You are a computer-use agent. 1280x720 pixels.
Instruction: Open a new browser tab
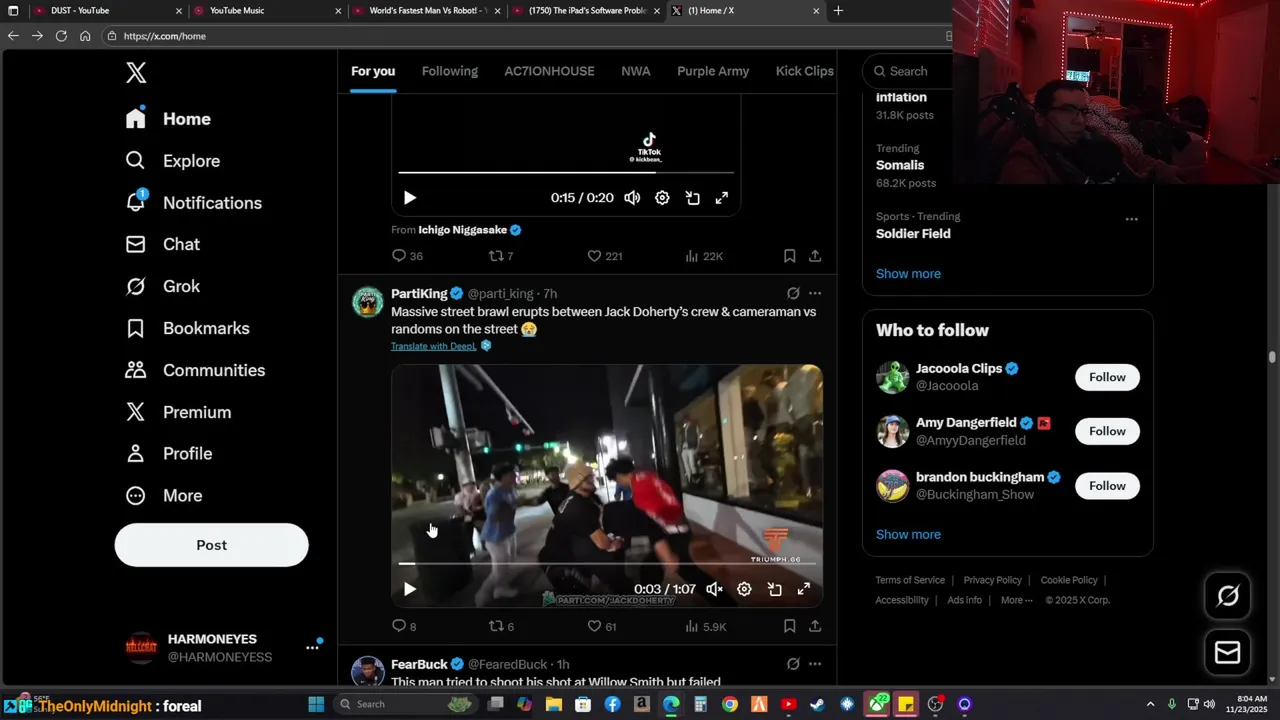[x=838, y=11]
